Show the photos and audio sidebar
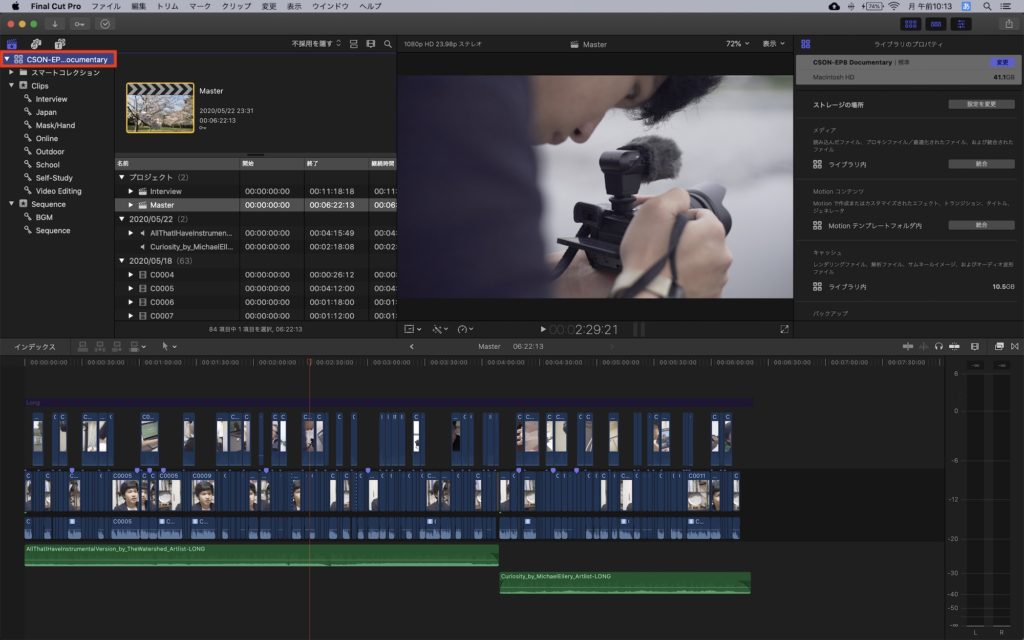Screen dimensions: 1024x640 point(36,44)
